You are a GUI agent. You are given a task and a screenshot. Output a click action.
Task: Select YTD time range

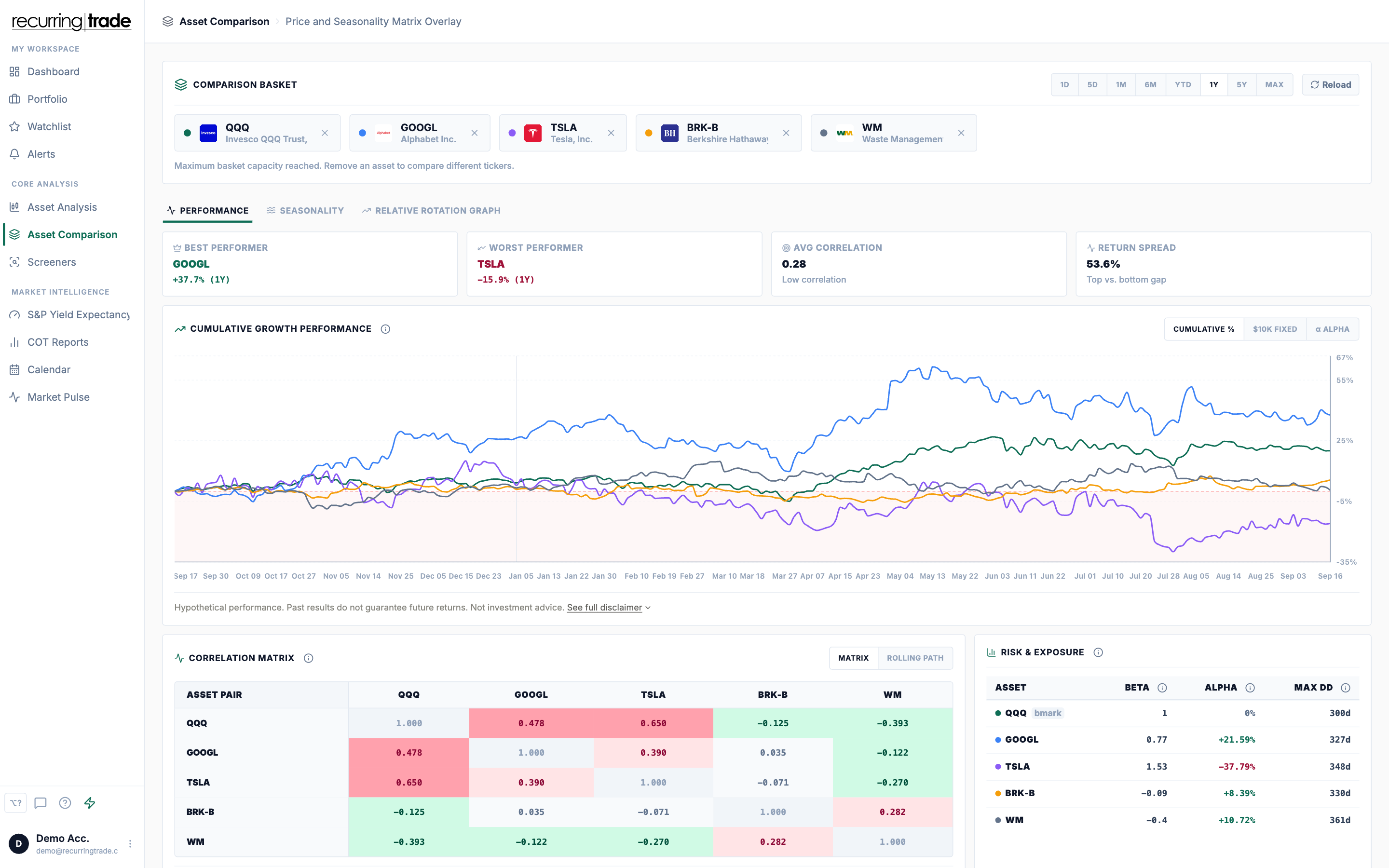click(x=1183, y=85)
